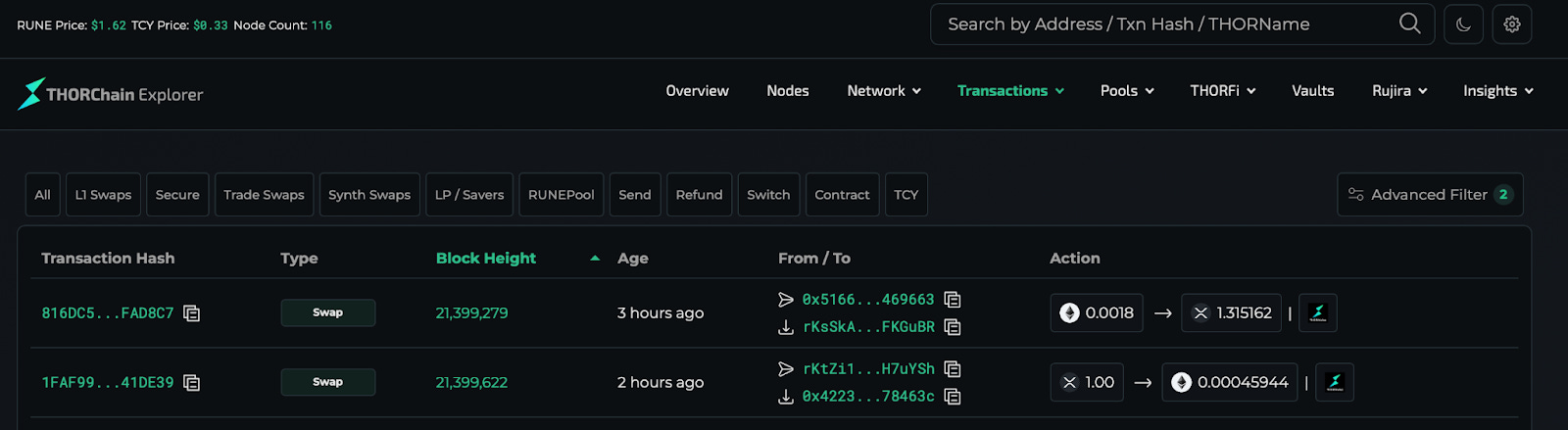Click receive icon beside rKsSkA...FKGuBR

tap(785, 327)
